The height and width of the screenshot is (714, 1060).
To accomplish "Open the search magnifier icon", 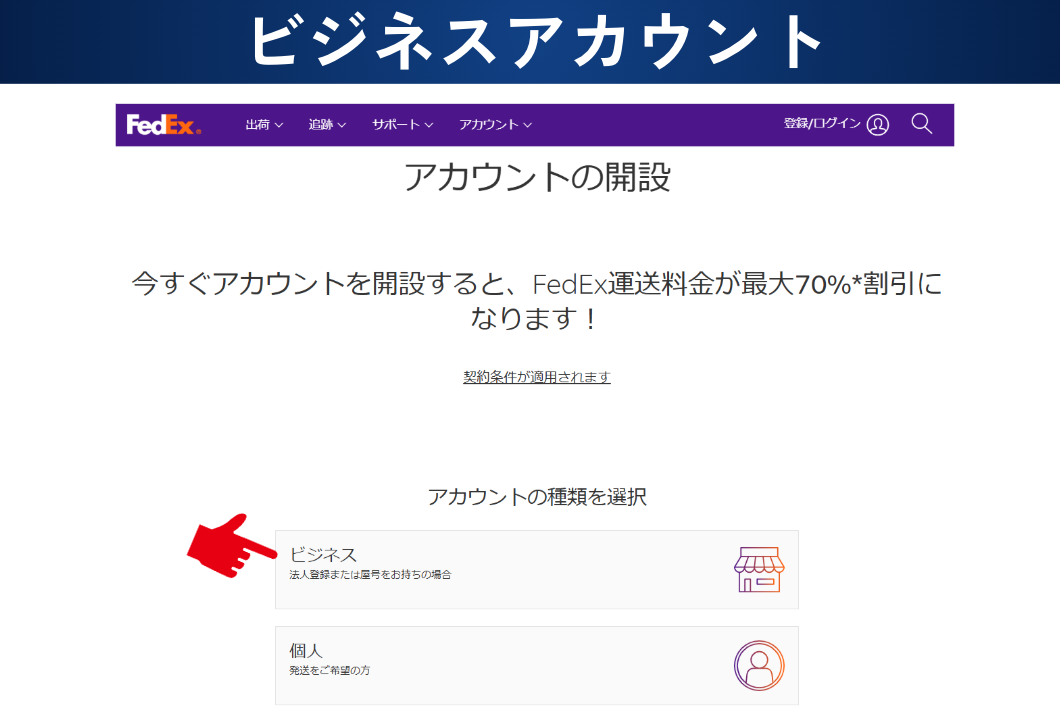I will [921, 124].
